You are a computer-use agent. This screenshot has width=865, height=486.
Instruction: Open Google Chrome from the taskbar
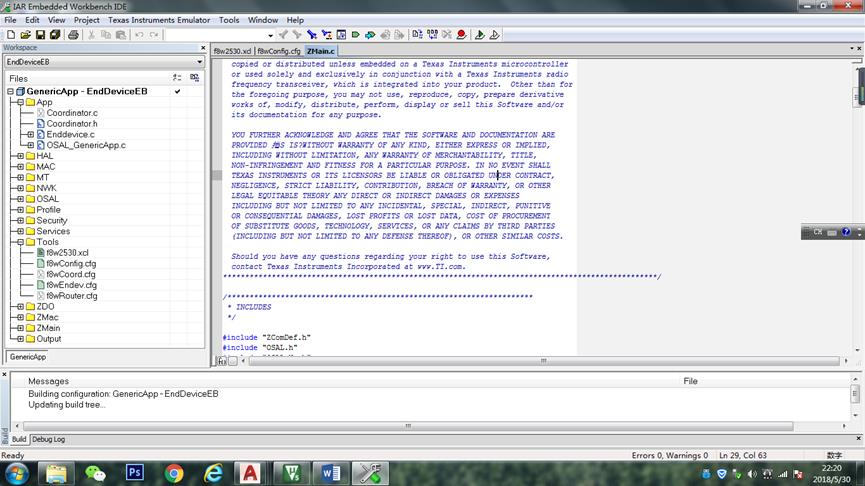click(174, 474)
